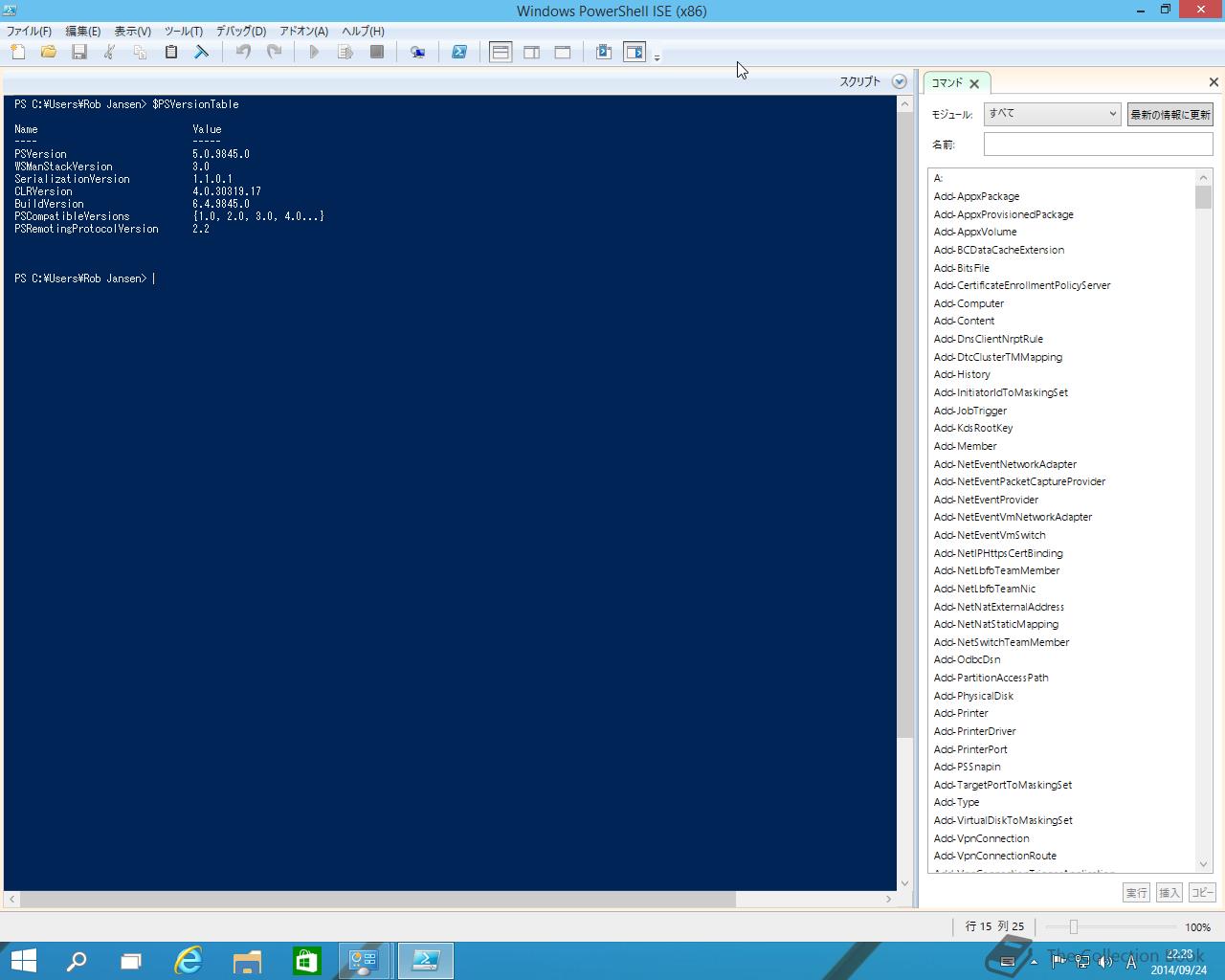
Task: Open the デバッグ(D) menu
Action: (x=240, y=31)
